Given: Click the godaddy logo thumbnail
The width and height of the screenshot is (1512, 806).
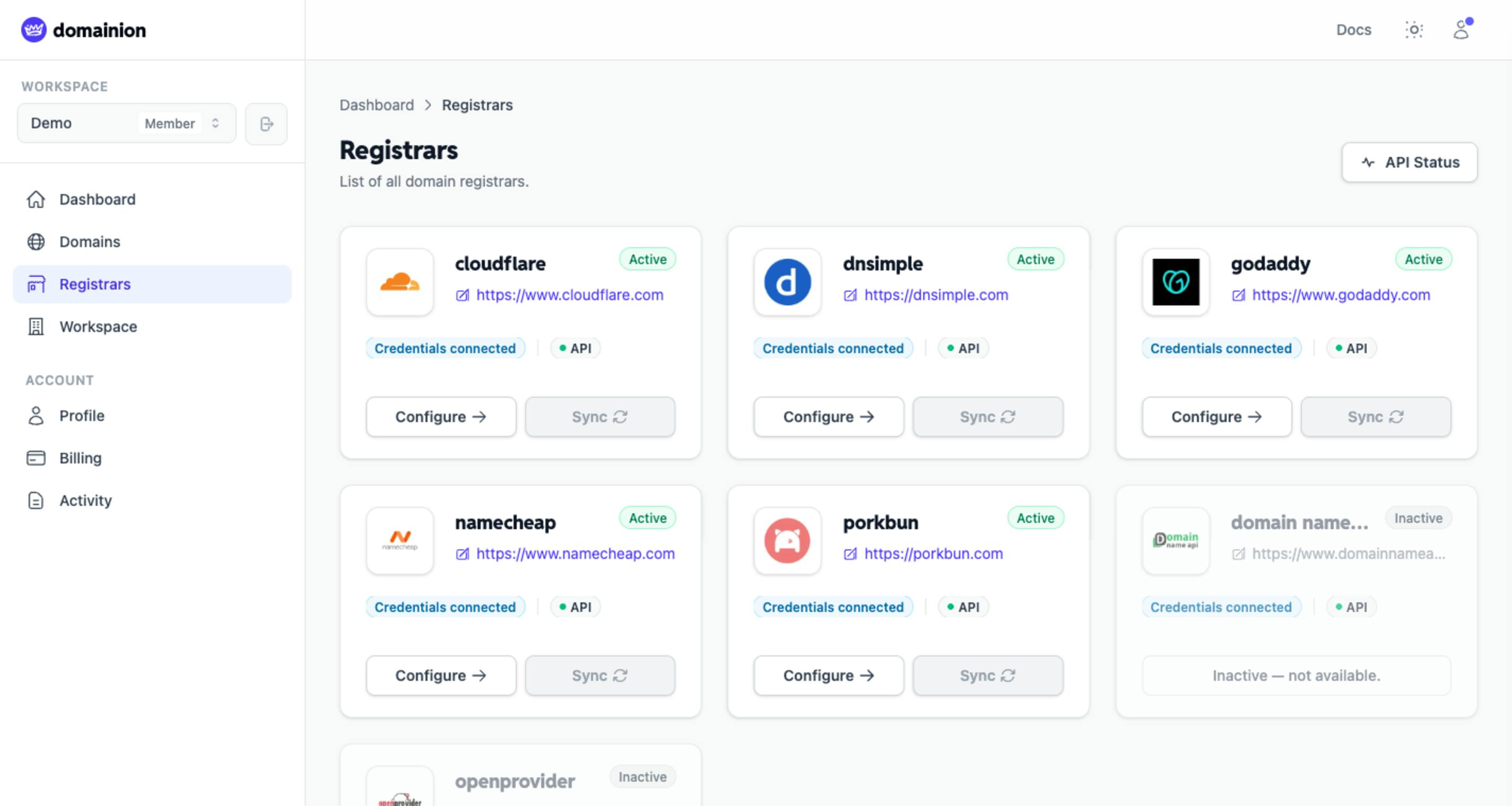Looking at the screenshot, I should (1176, 282).
